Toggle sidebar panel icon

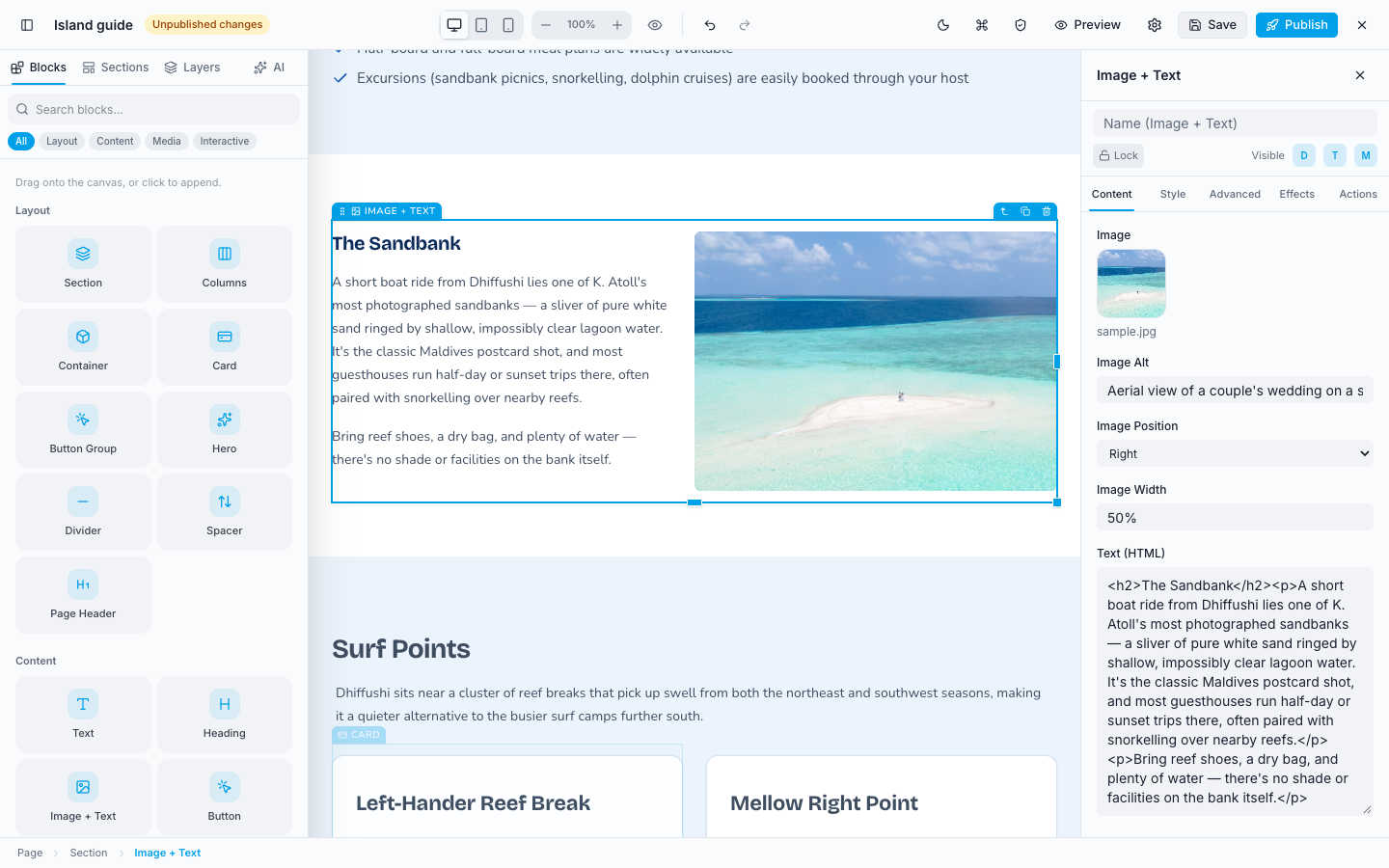point(27,25)
